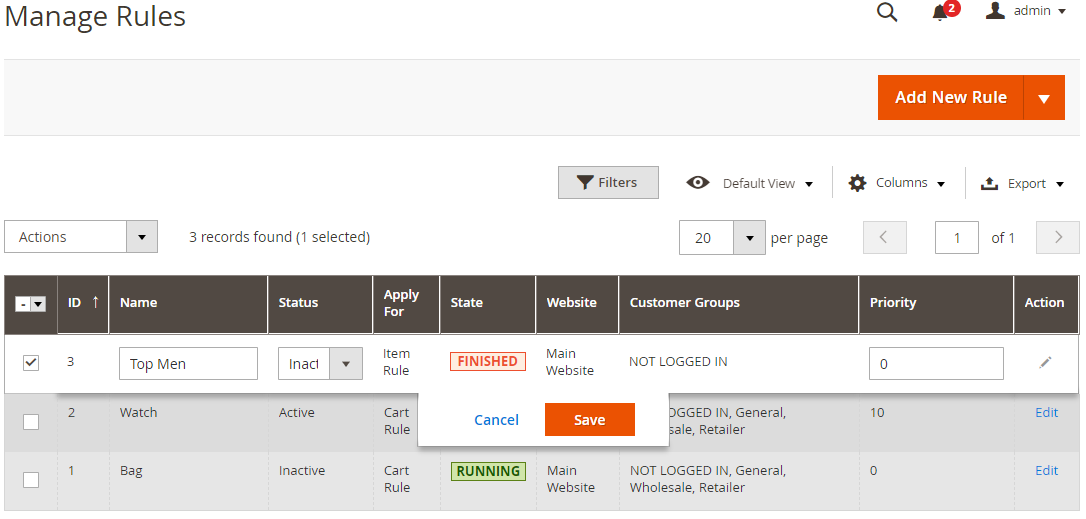Click the Priority input field
Image resolution: width=1086 pixels, height=519 pixels.
936,364
